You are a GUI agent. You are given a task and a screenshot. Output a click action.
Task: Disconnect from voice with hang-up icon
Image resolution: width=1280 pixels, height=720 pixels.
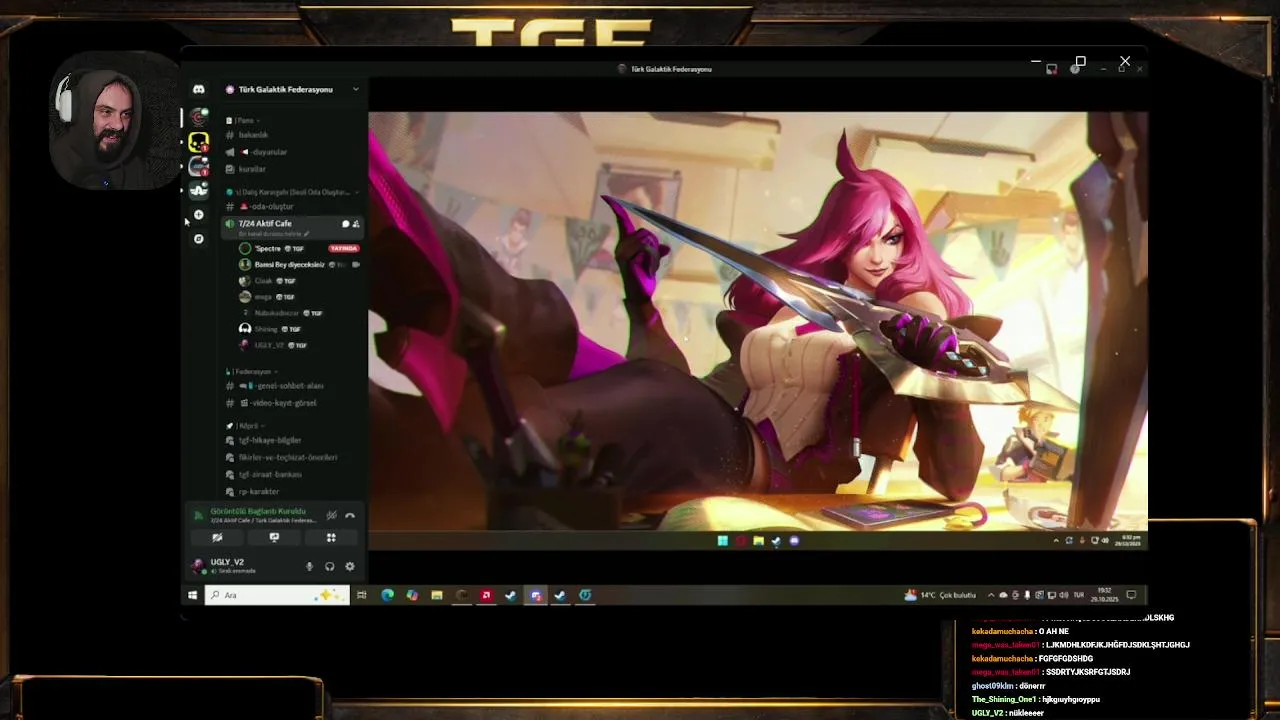pyautogui.click(x=350, y=515)
